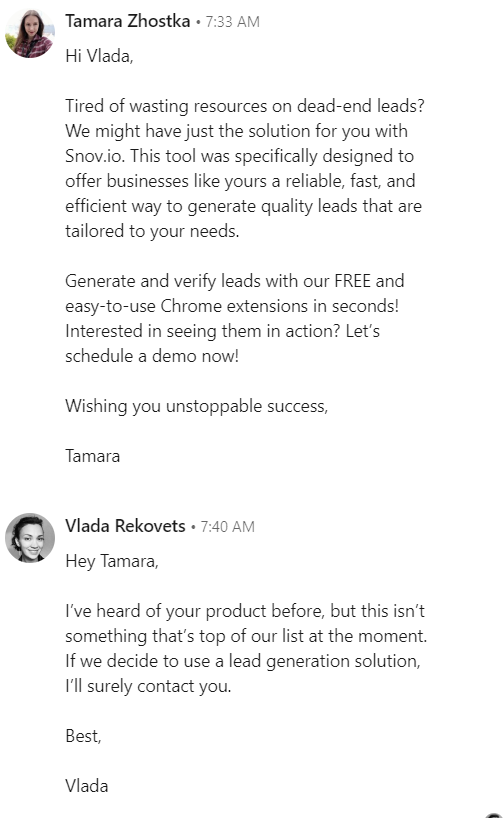Viewport: 503px width, 818px height.
Task: Click the 7:33 AM message timestamp
Action: [232, 22]
